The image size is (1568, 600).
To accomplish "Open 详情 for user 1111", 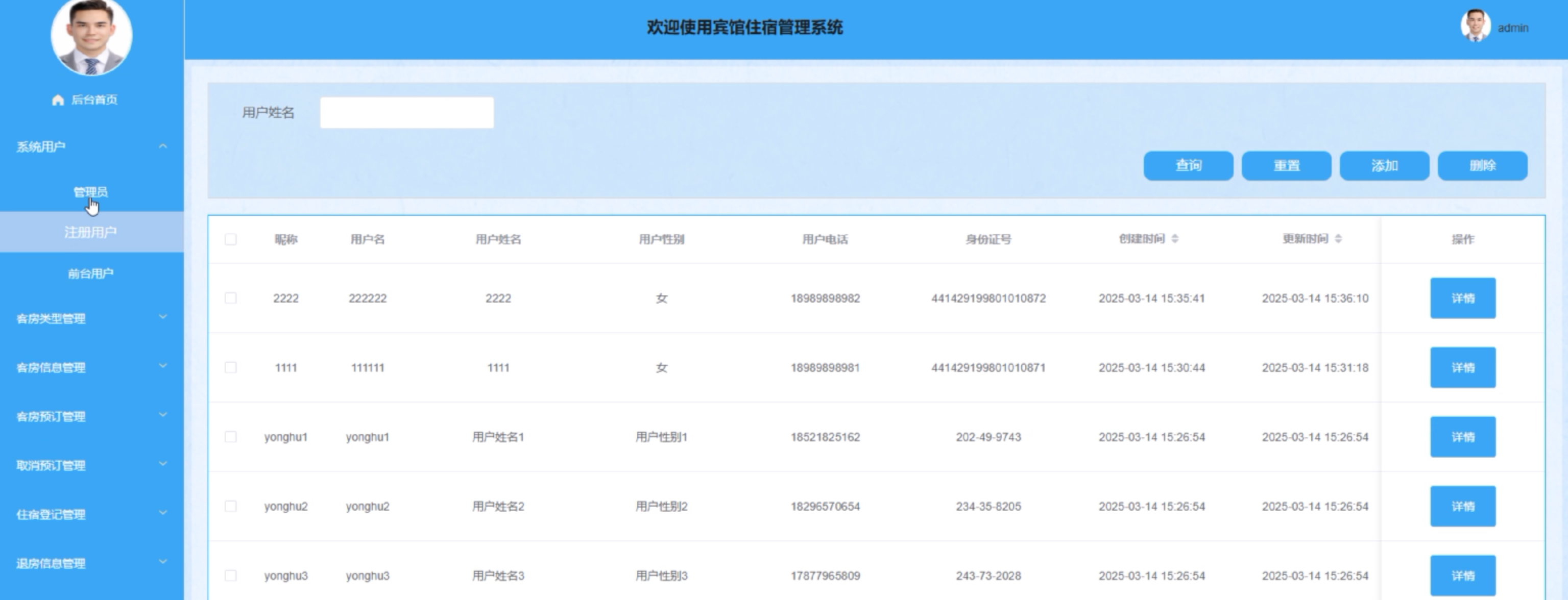I will click(x=1462, y=367).
